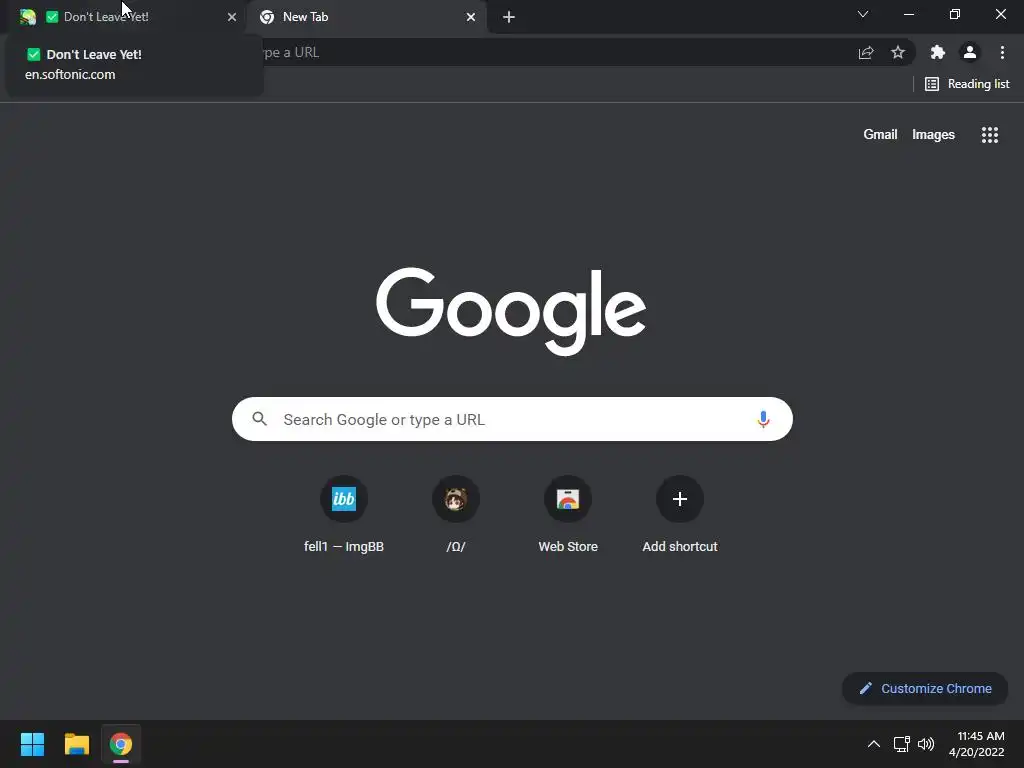Screen dimensions: 1024x768
Task: Open a new tab with plus button
Action: pos(509,17)
